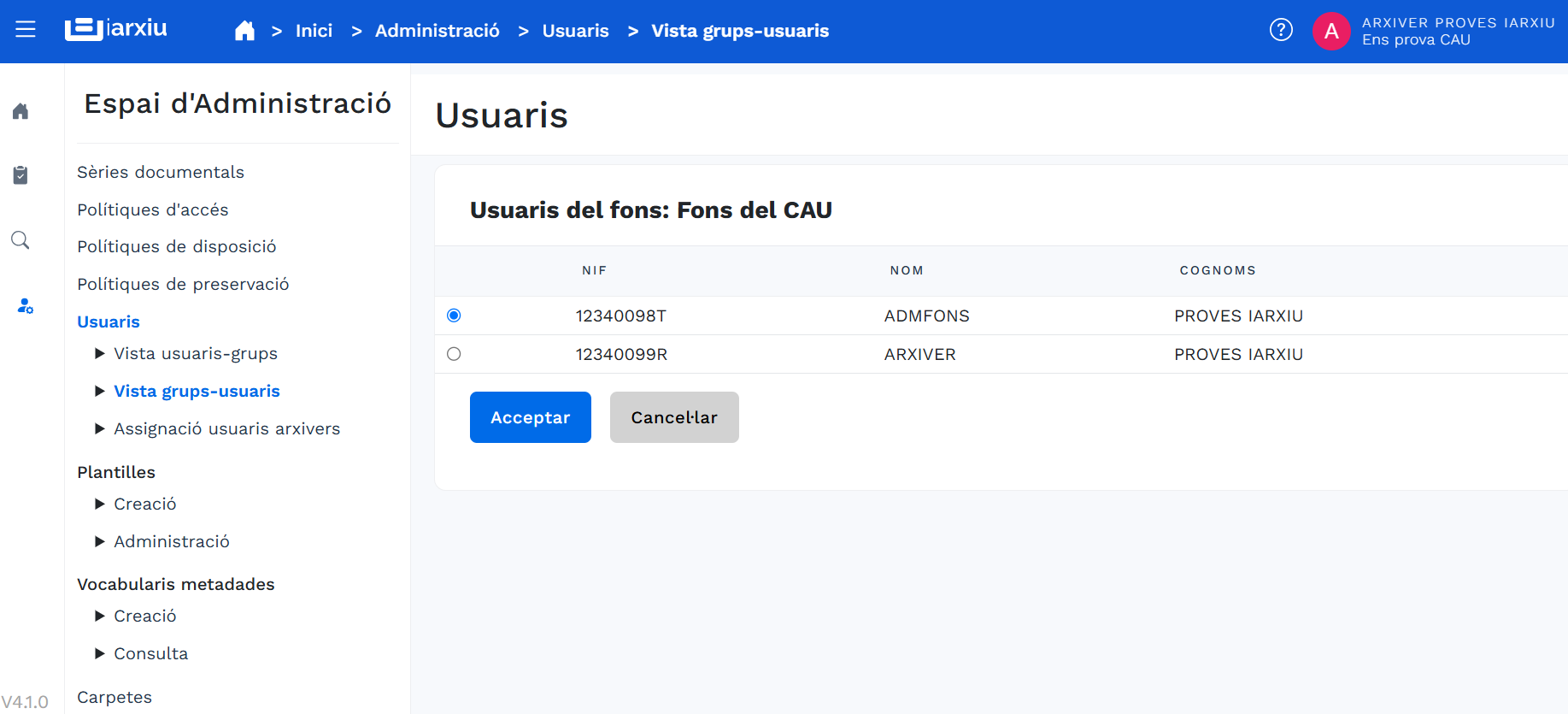Open Polítiques d'accés

tap(153, 209)
